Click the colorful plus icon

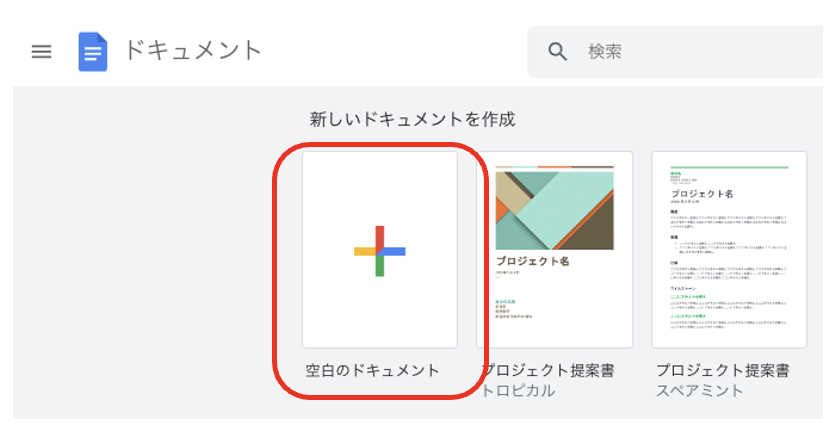[x=380, y=251]
